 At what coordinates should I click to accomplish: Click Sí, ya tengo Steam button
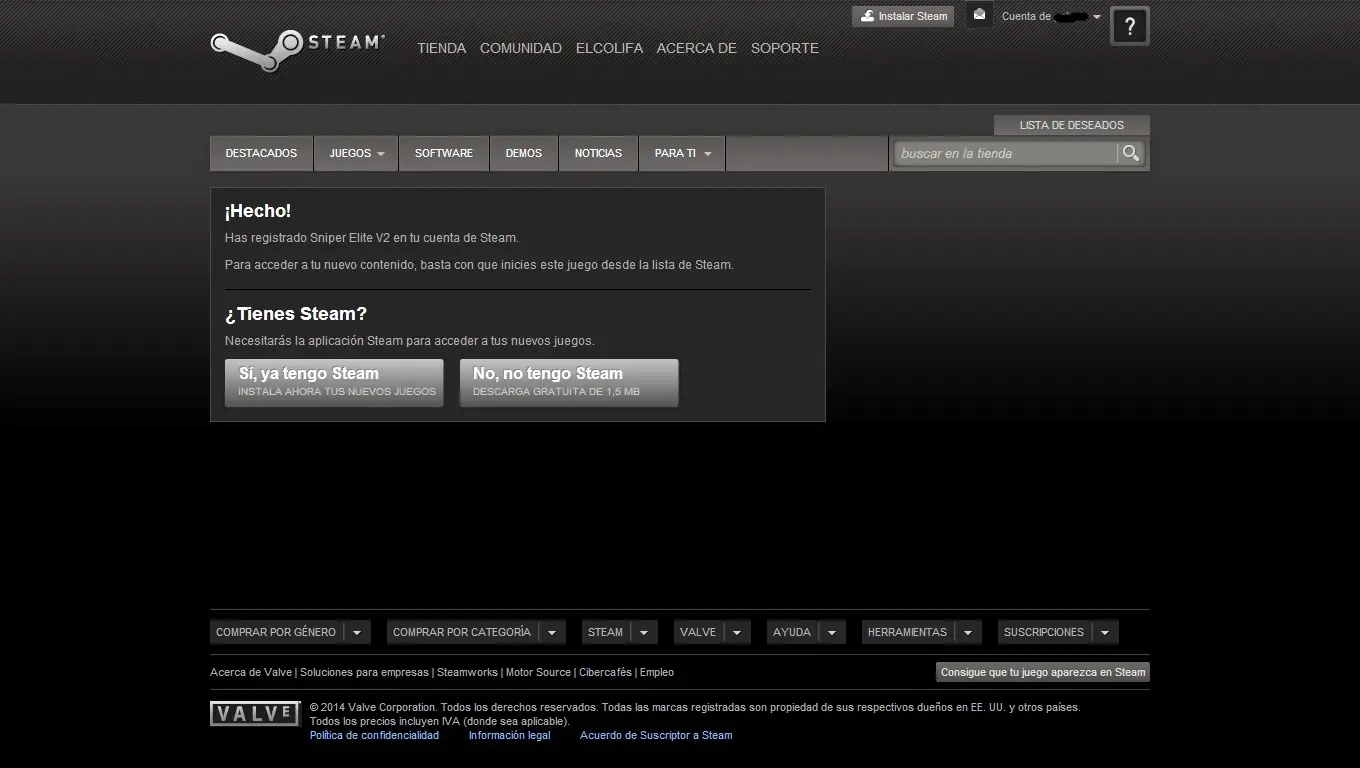(x=334, y=383)
